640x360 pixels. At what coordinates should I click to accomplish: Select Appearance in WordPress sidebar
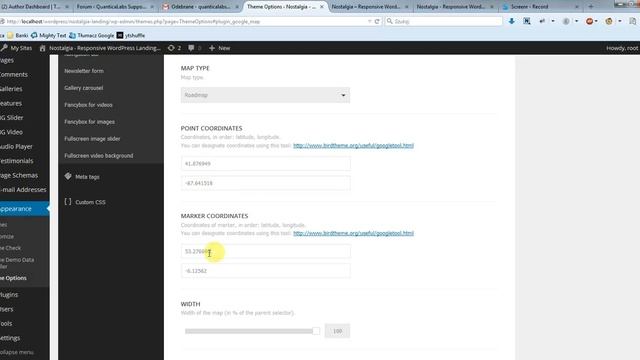(x=24, y=209)
